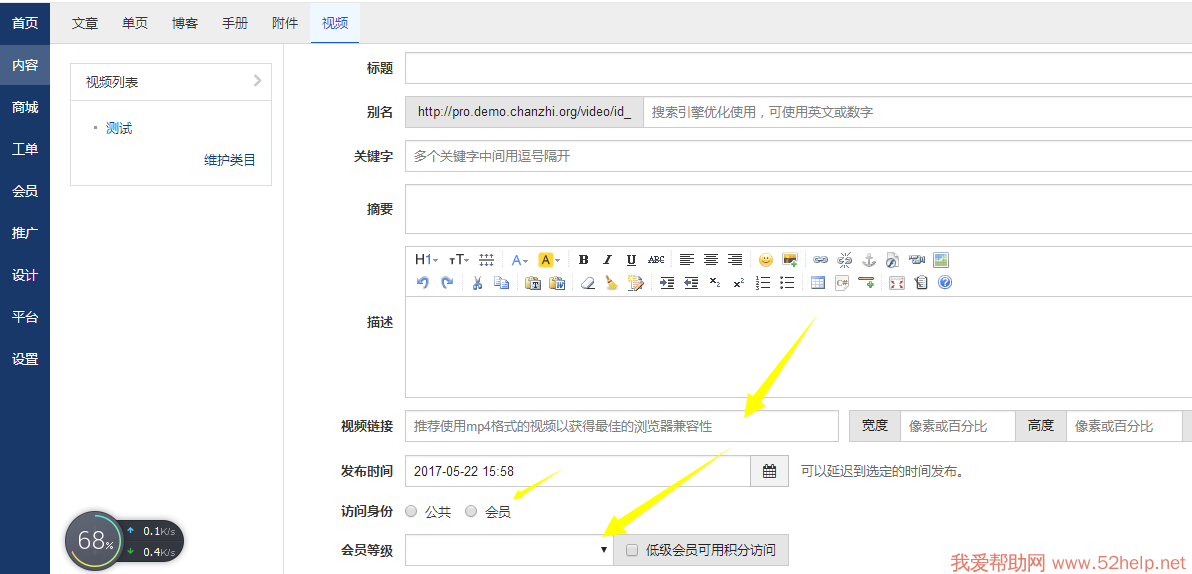Viewport: 1192px width, 574px height.
Task: Expand the 视频列表 panel chevron
Action: [x=257, y=81]
